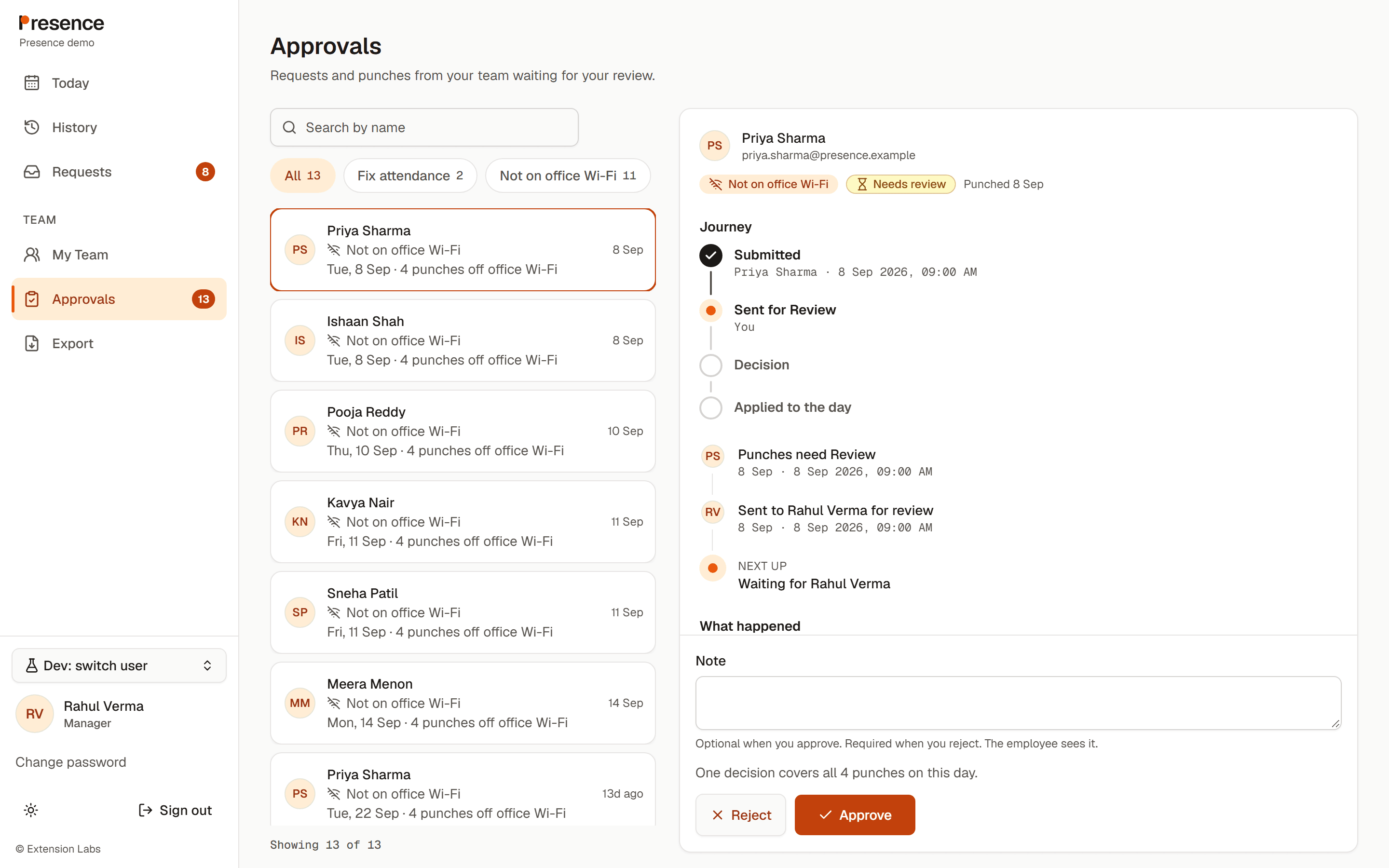
Task: Click the Approvals 13 count badge
Action: click(x=203, y=299)
